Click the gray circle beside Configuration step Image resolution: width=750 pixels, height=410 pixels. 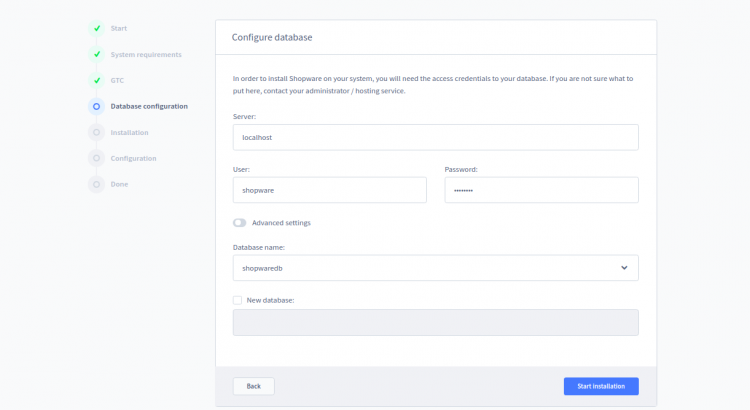point(97,158)
